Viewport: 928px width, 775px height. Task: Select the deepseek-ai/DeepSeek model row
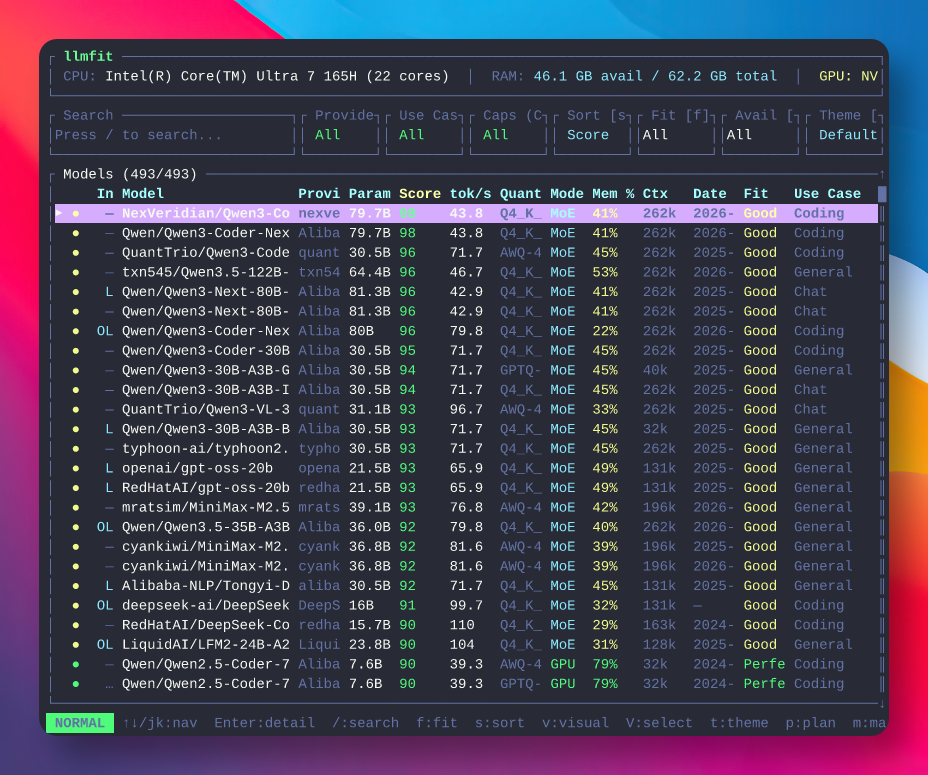(466, 605)
